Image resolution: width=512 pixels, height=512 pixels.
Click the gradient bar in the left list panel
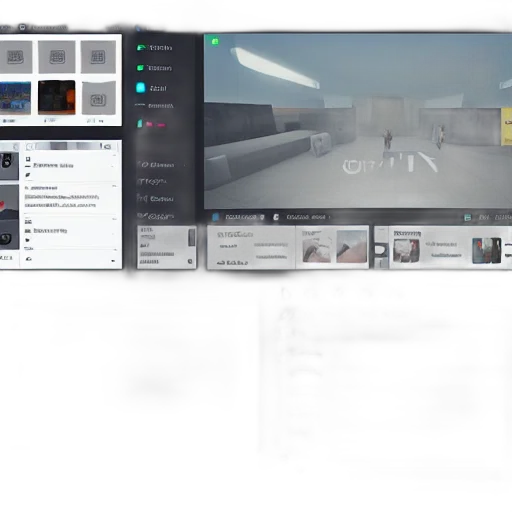[x=68, y=146]
